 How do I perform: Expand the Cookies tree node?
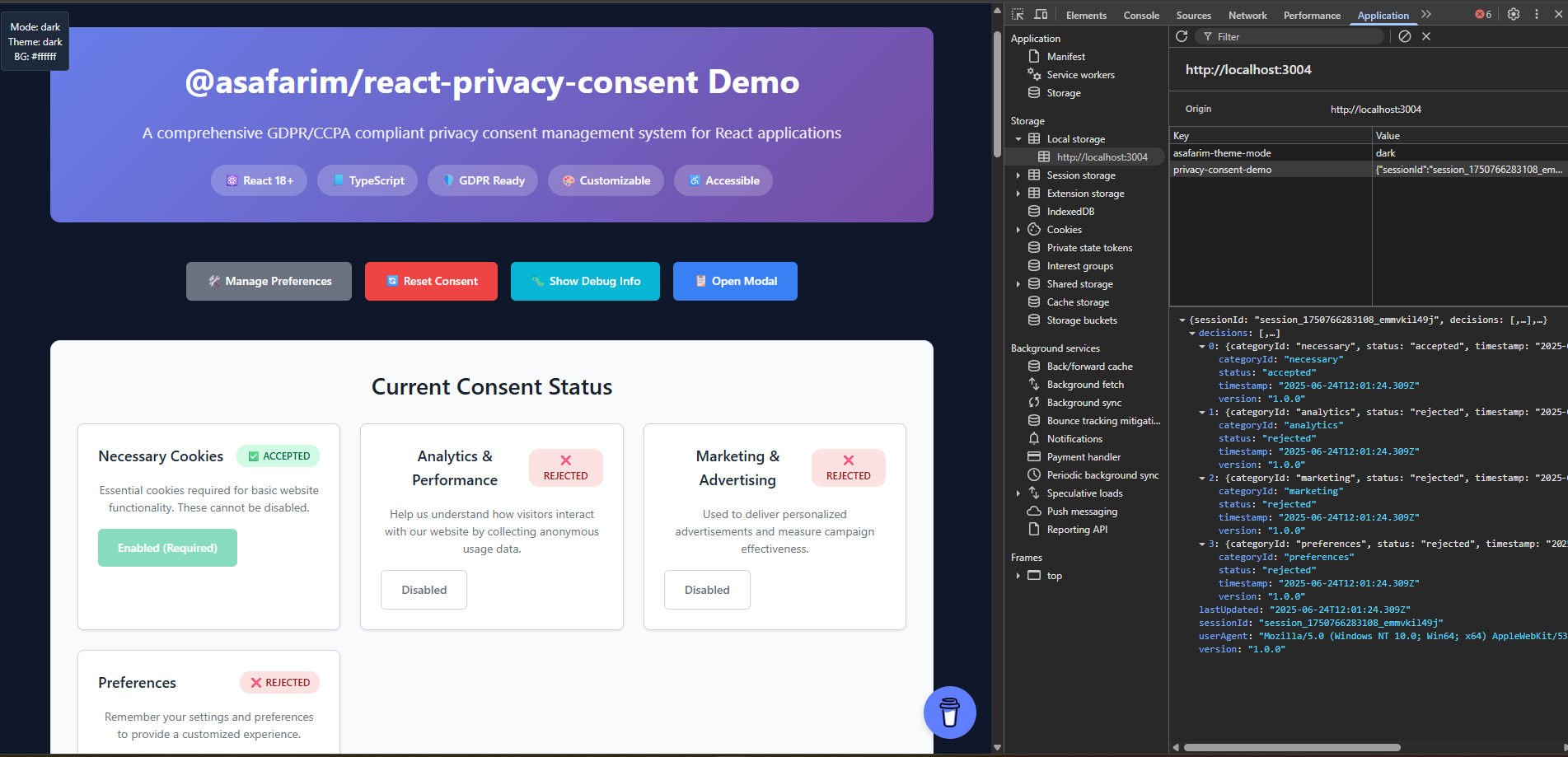point(1018,230)
